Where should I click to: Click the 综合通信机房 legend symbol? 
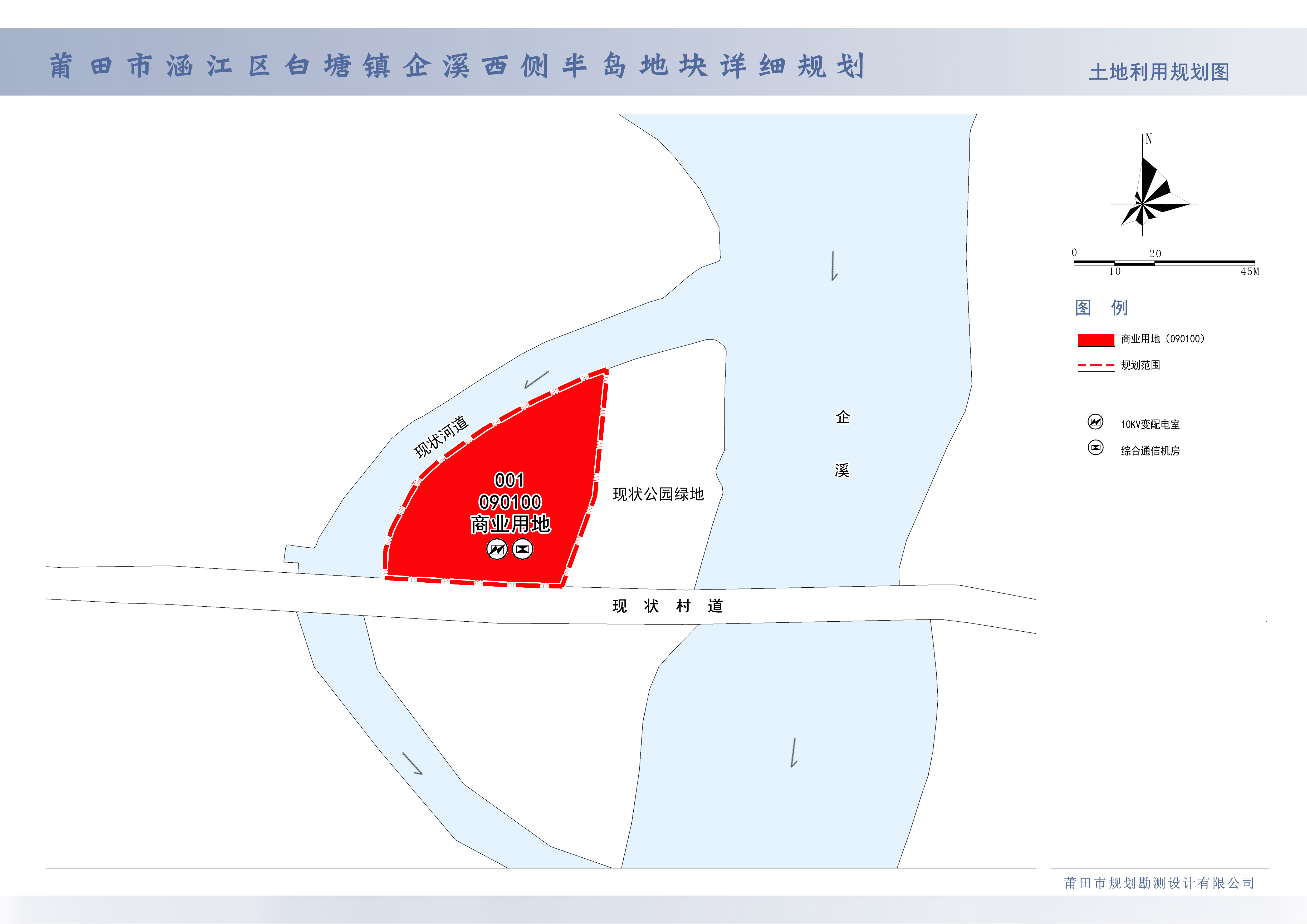1095,448
